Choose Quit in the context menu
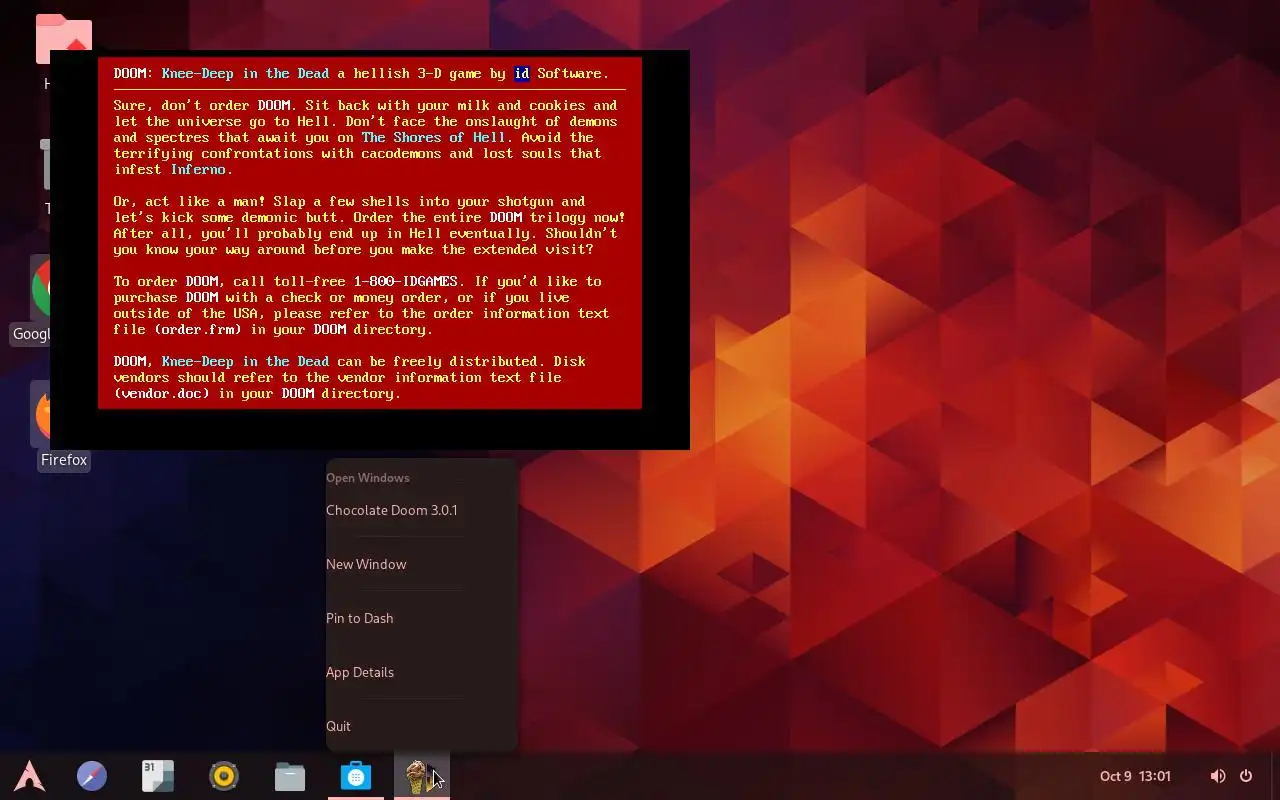Image resolution: width=1280 pixels, height=800 pixels. (x=422, y=726)
